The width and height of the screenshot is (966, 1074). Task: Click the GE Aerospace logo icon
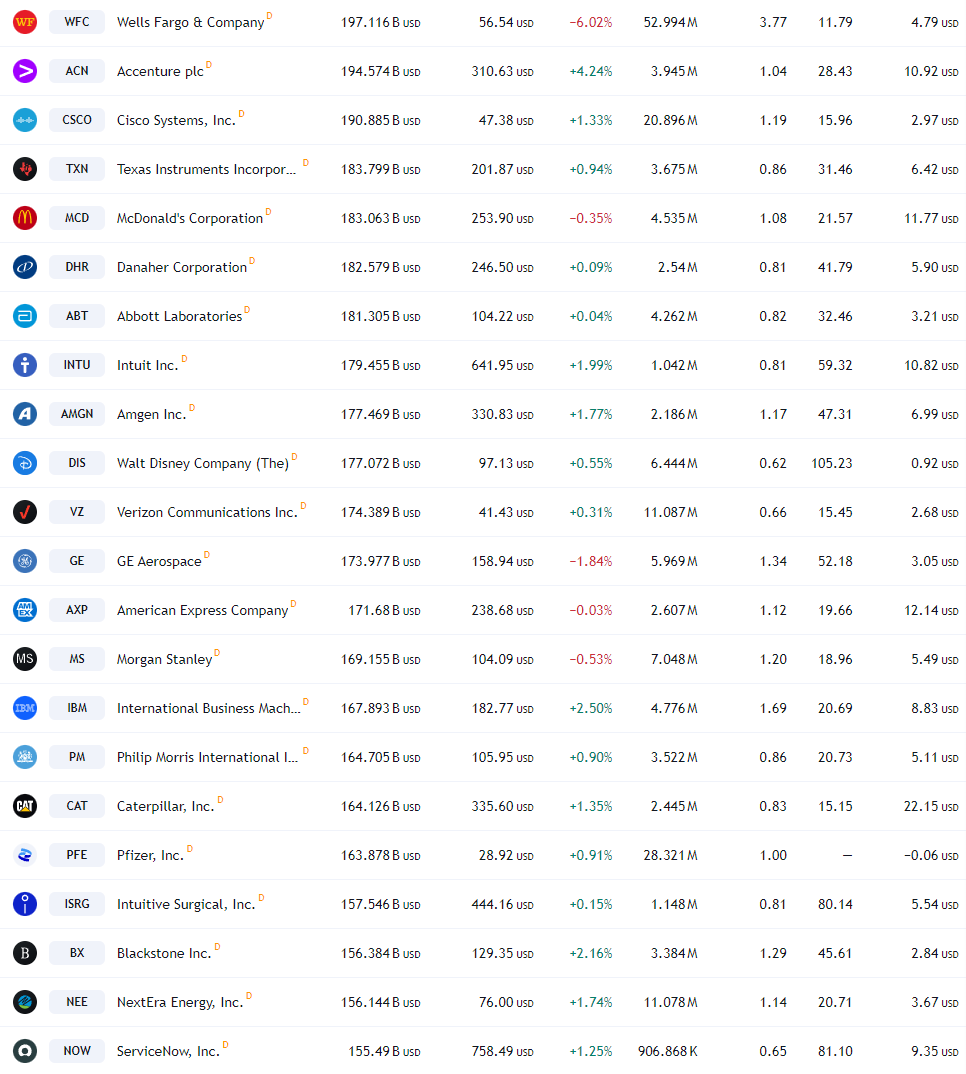pos(25,561)
